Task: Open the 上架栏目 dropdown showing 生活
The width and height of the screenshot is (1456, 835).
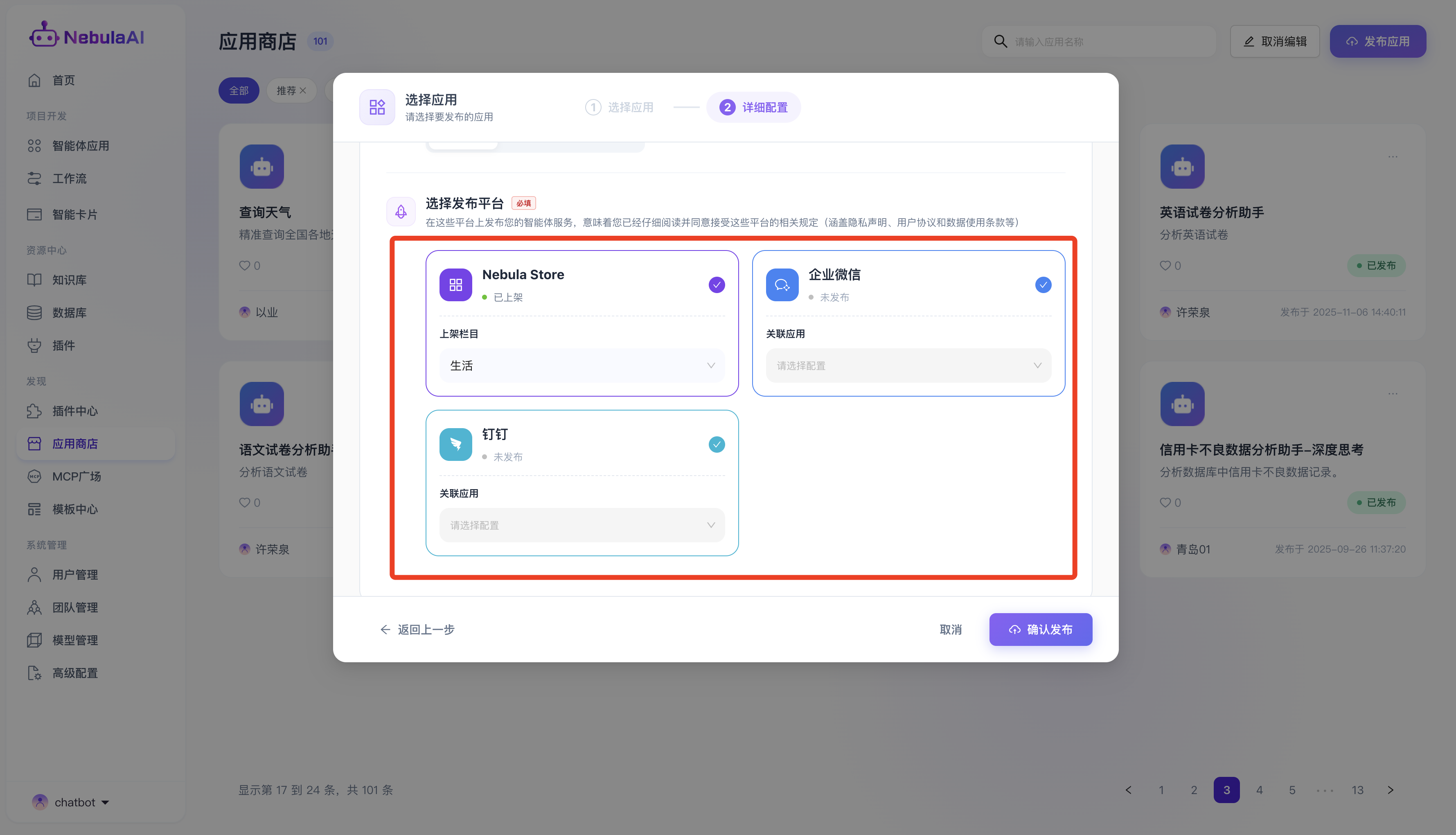Action: coord(582,366)
